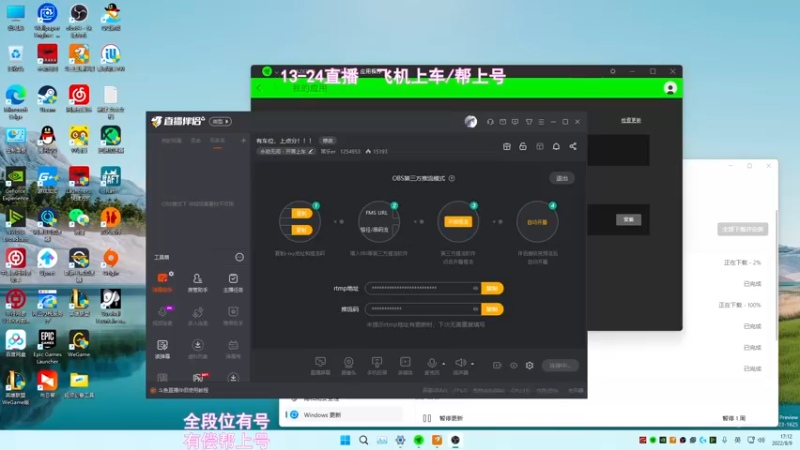Viewport: 800px width, 450px height.
Task: Open 主播任务 tool in toolbox
Action: coord(233,282)
